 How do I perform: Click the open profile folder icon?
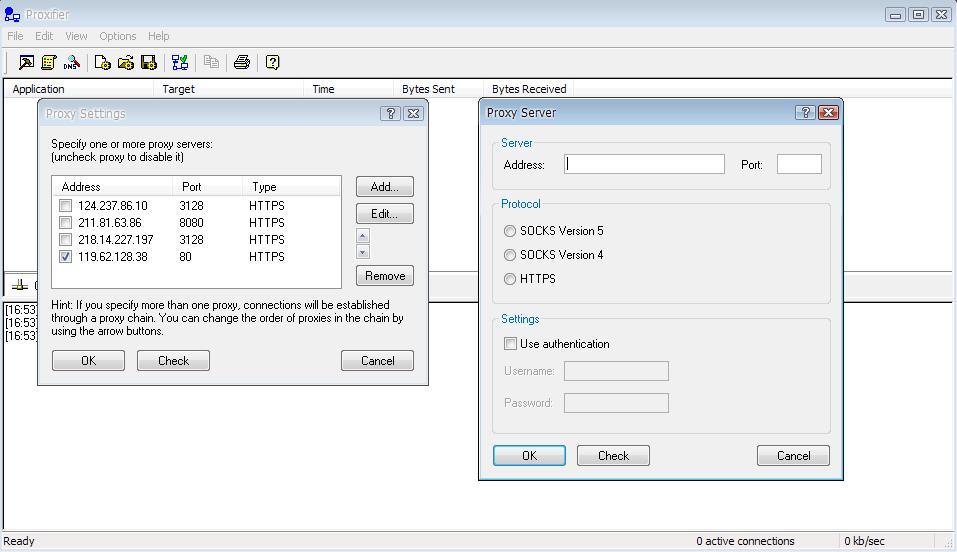[x=126, y=62]
